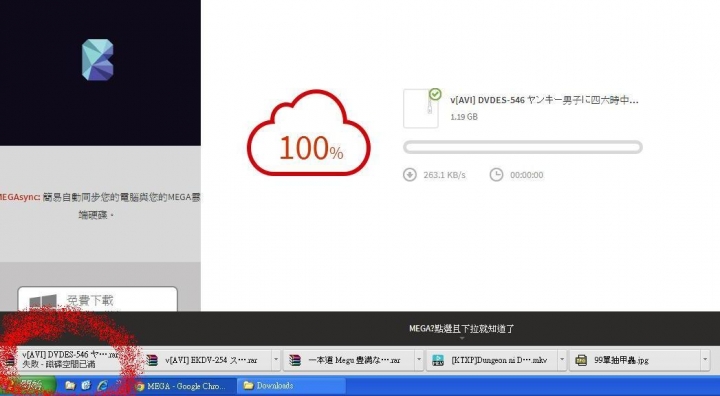Click the WinRAR icon of the 一本道 download
720x396 pixels.
[295, 360]
